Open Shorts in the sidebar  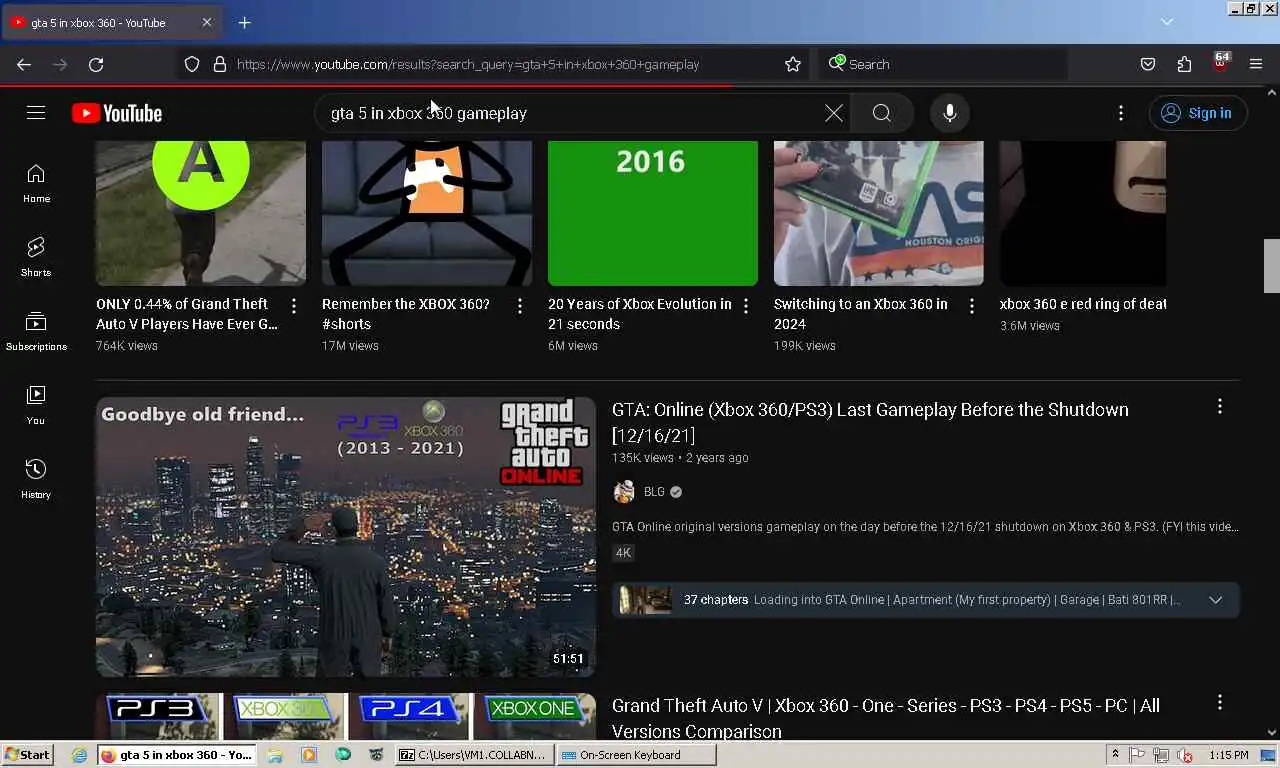[x=36, y=258]
